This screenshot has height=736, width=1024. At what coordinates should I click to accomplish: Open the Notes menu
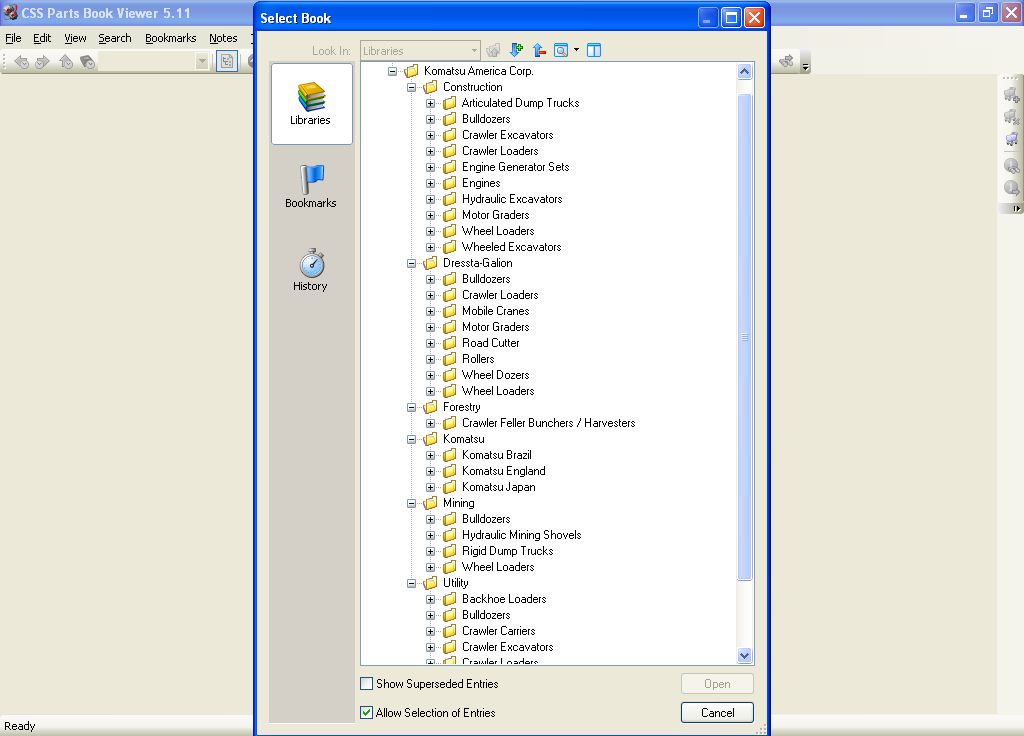pos(223,38)
